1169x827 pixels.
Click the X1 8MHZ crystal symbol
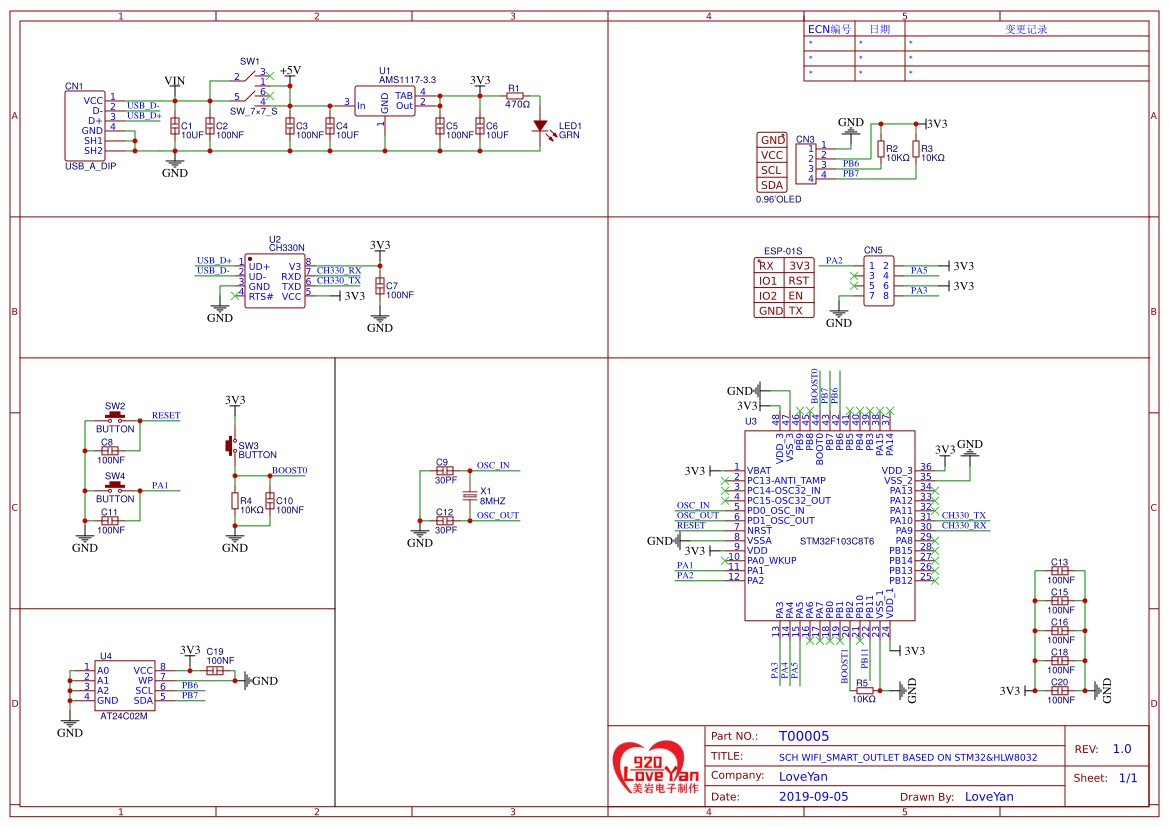point(469,495)
